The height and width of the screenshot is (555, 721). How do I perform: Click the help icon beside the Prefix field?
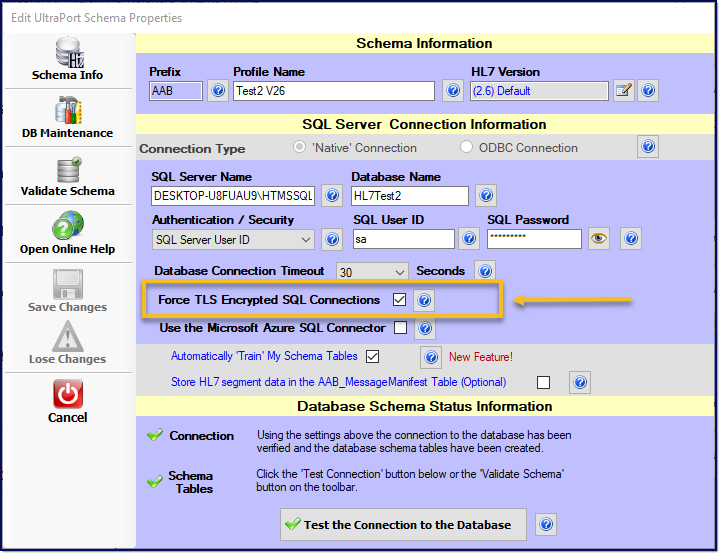(x=217, y=92)
